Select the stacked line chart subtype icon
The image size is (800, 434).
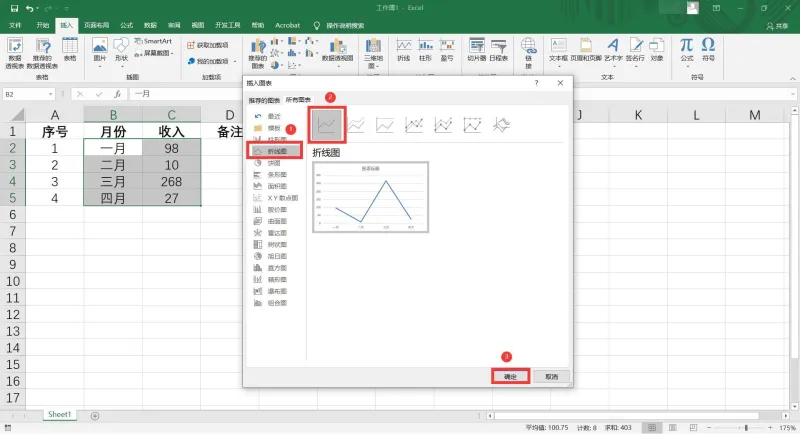[x=356, y=125]
